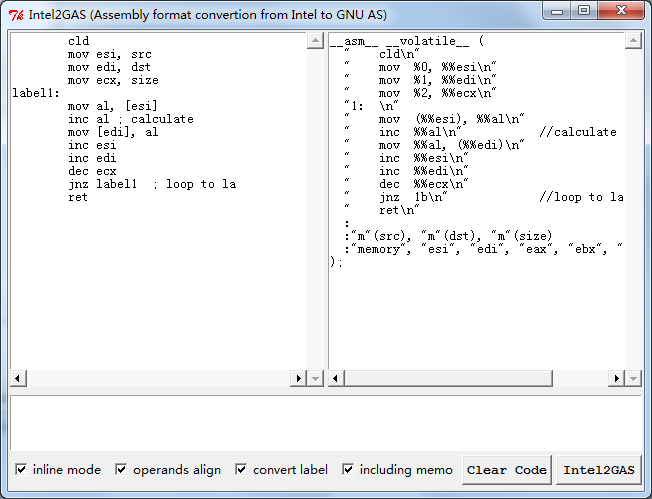This screenshot has height=499, width=652.
Task: Click 'inc al ; calculate' in left pane
Action: tap(131, 119)
